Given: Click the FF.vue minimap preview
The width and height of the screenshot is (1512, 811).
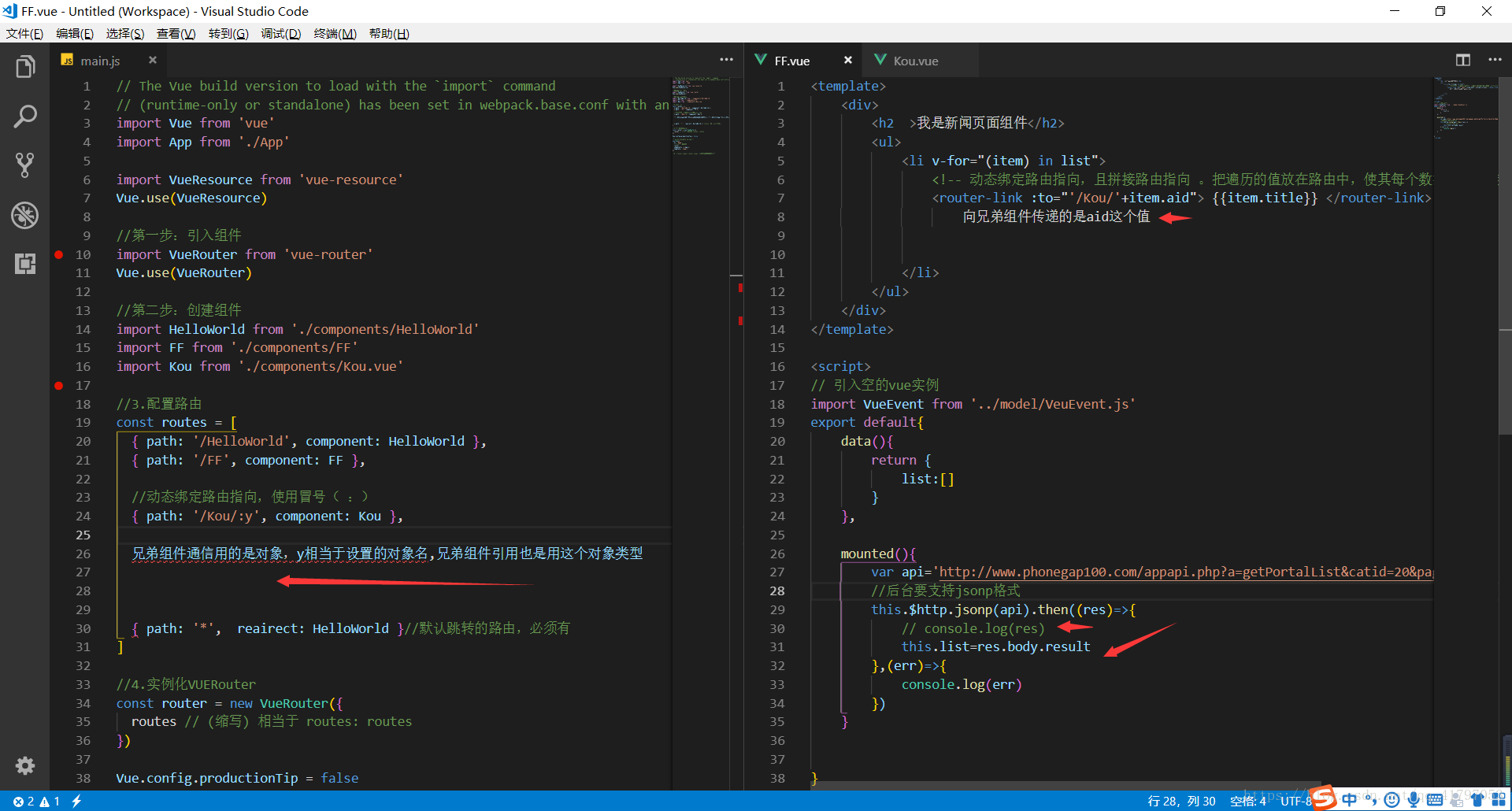Looking at the screenshot, I should click(x=1465, y=109).
